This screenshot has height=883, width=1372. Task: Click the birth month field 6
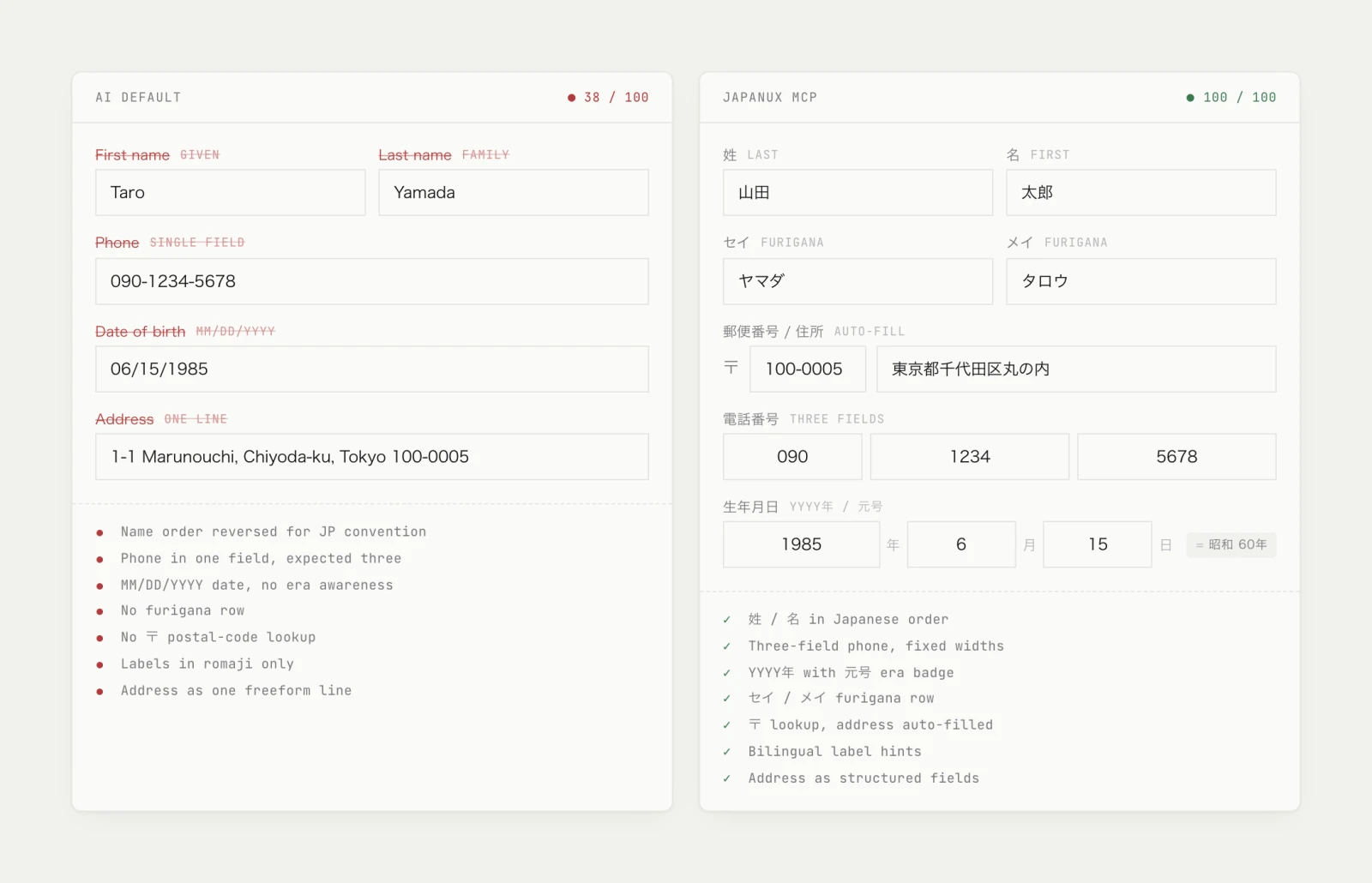click(961, 544)
